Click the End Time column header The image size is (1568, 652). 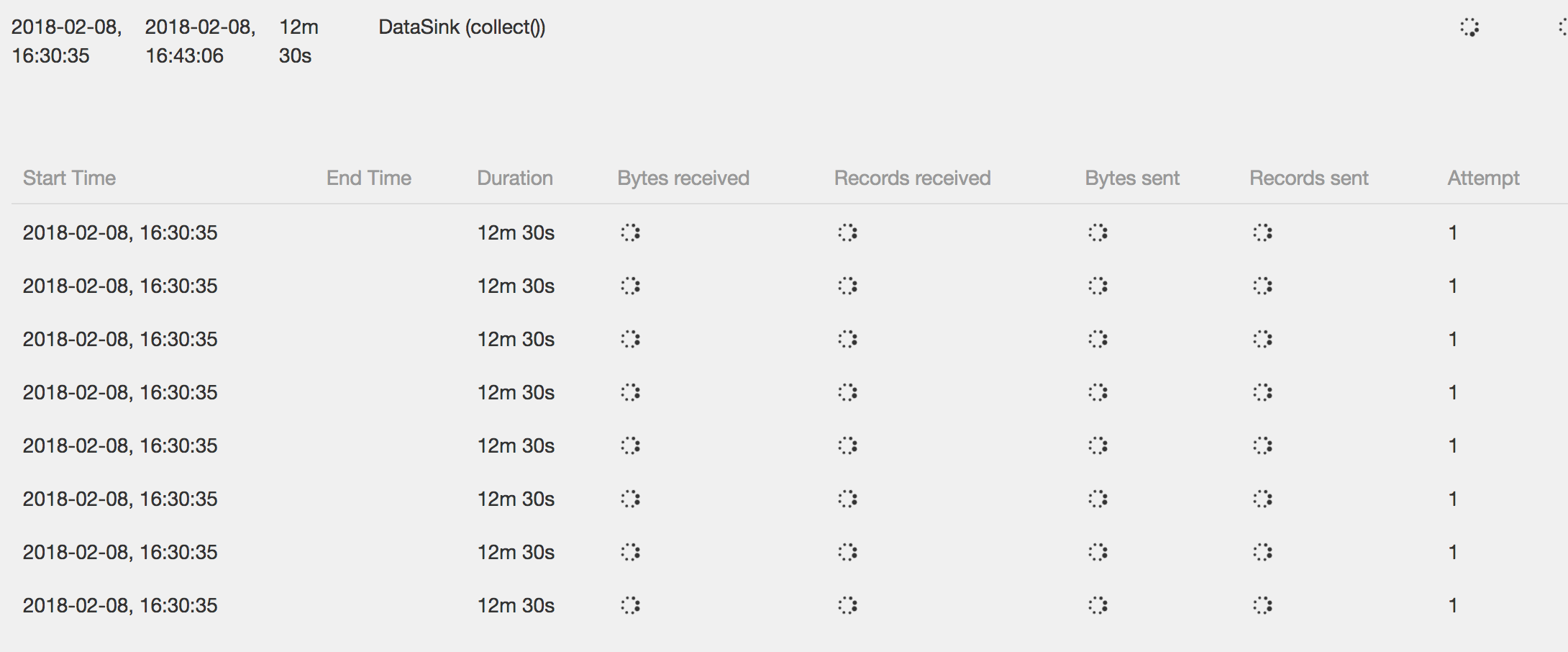(369, 178)
